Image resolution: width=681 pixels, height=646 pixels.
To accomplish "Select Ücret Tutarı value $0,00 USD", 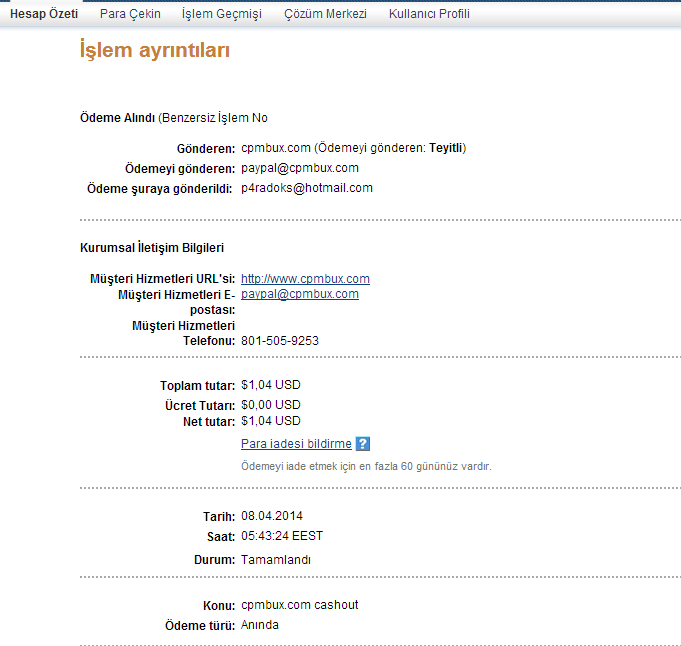I will (x=271, y=405).
